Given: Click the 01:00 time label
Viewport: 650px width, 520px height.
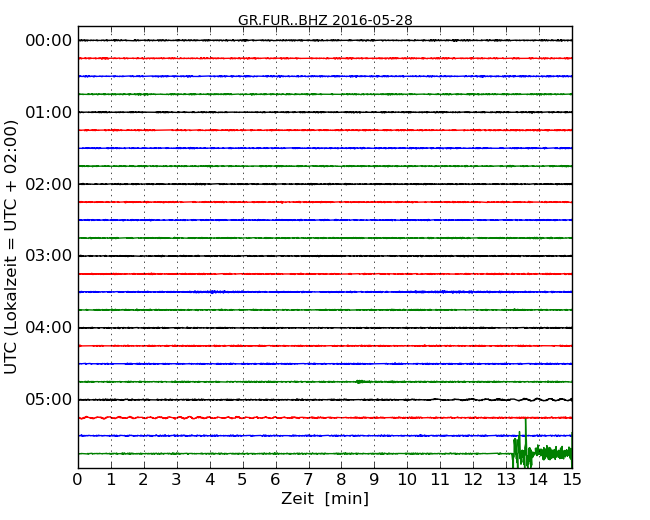Looking at the screenshot, I should point(49,112).
